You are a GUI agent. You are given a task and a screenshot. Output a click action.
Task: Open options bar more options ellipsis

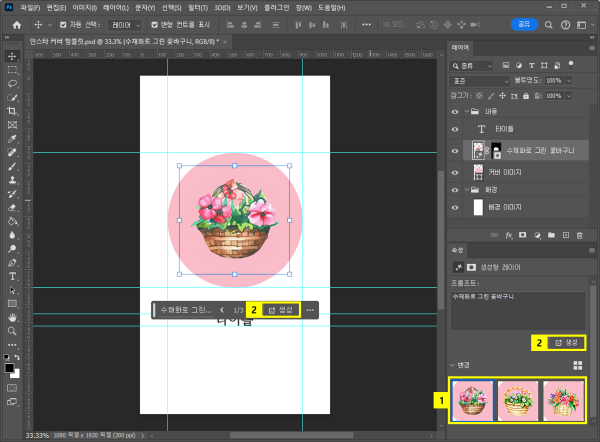click(366, 25)
